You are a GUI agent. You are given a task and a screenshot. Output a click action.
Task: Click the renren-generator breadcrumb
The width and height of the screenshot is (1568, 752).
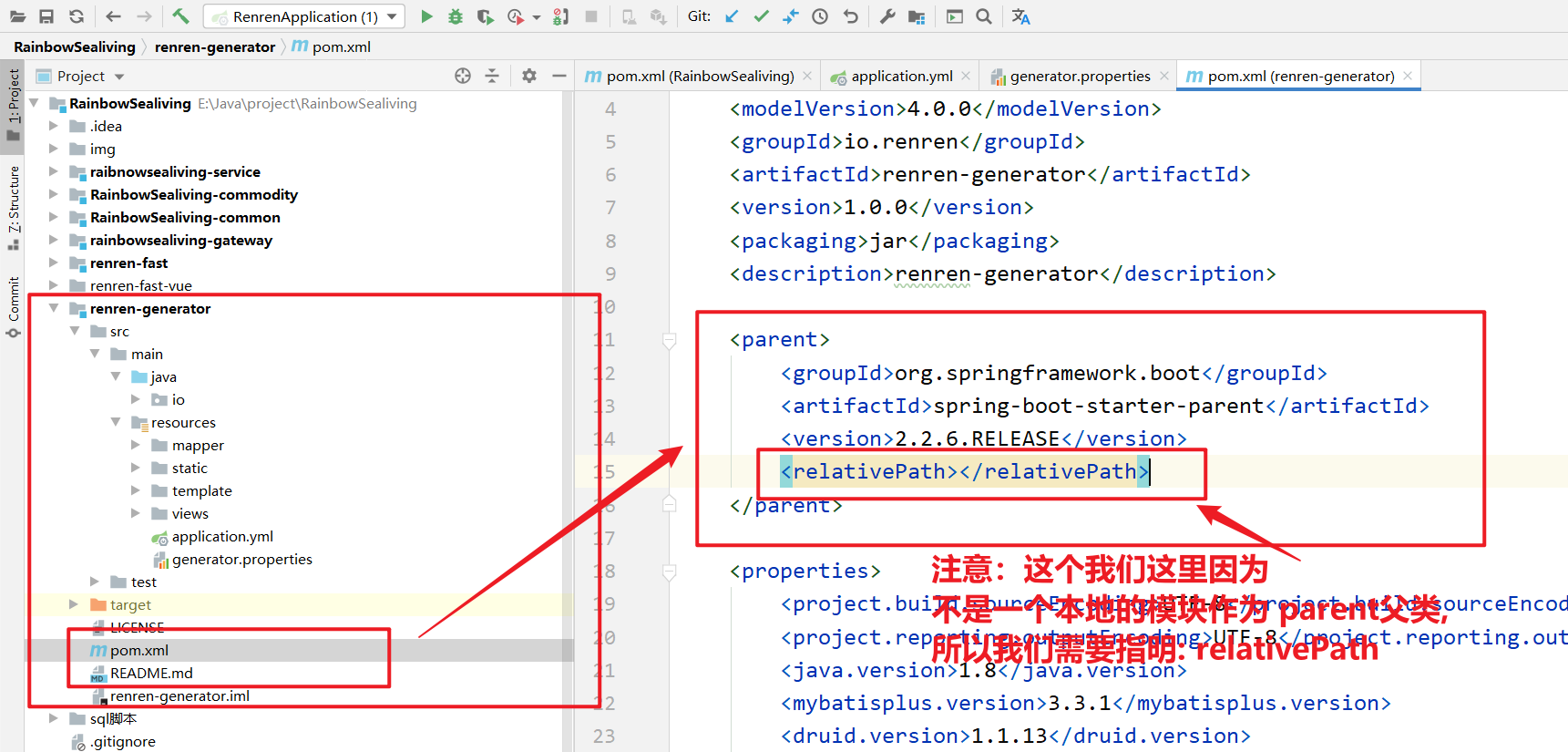tap(215, 46)
